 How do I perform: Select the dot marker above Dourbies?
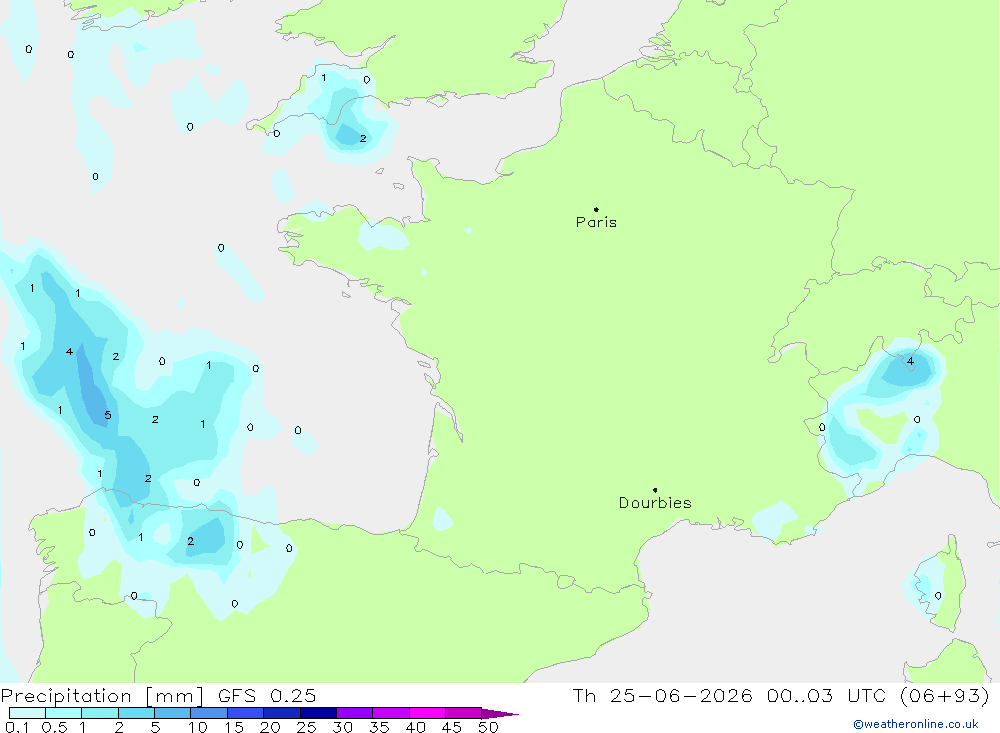[x=655, y=490]
